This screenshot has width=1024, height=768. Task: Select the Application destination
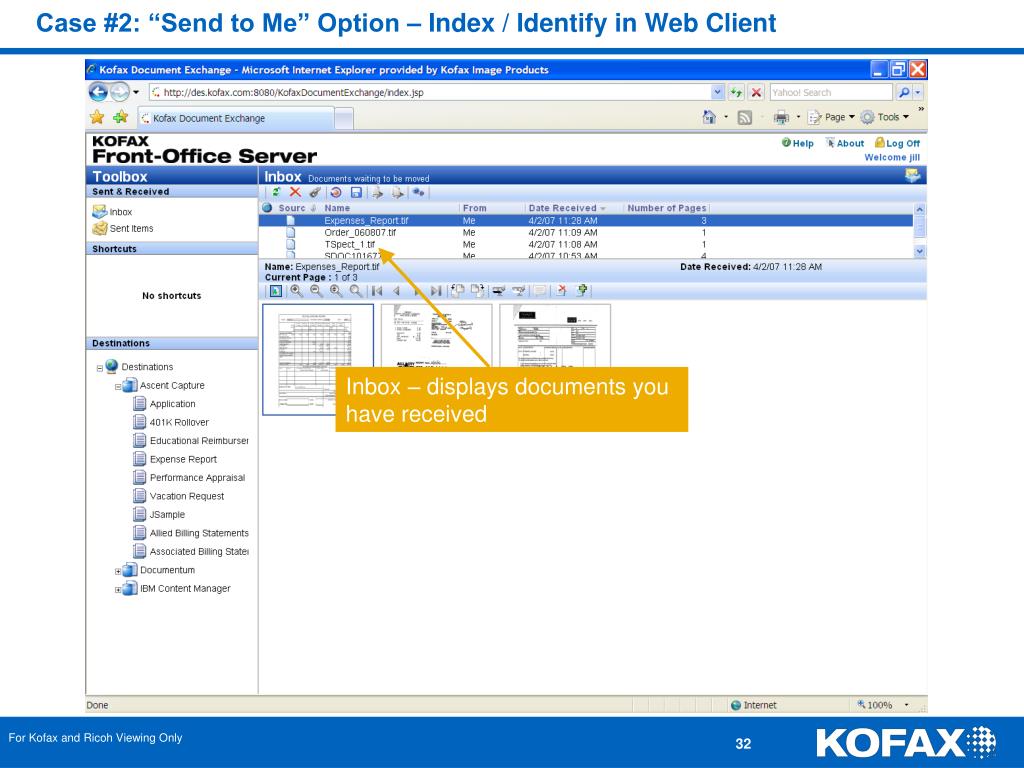165,404
